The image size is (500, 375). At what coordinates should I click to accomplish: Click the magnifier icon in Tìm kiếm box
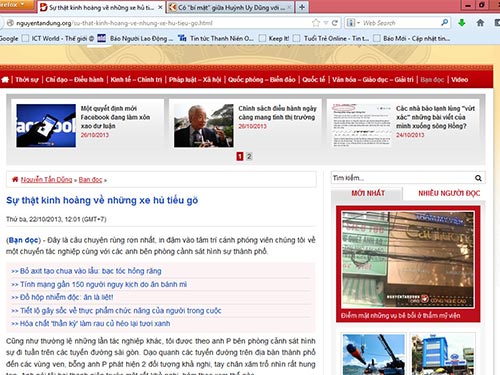coord(478,178)
